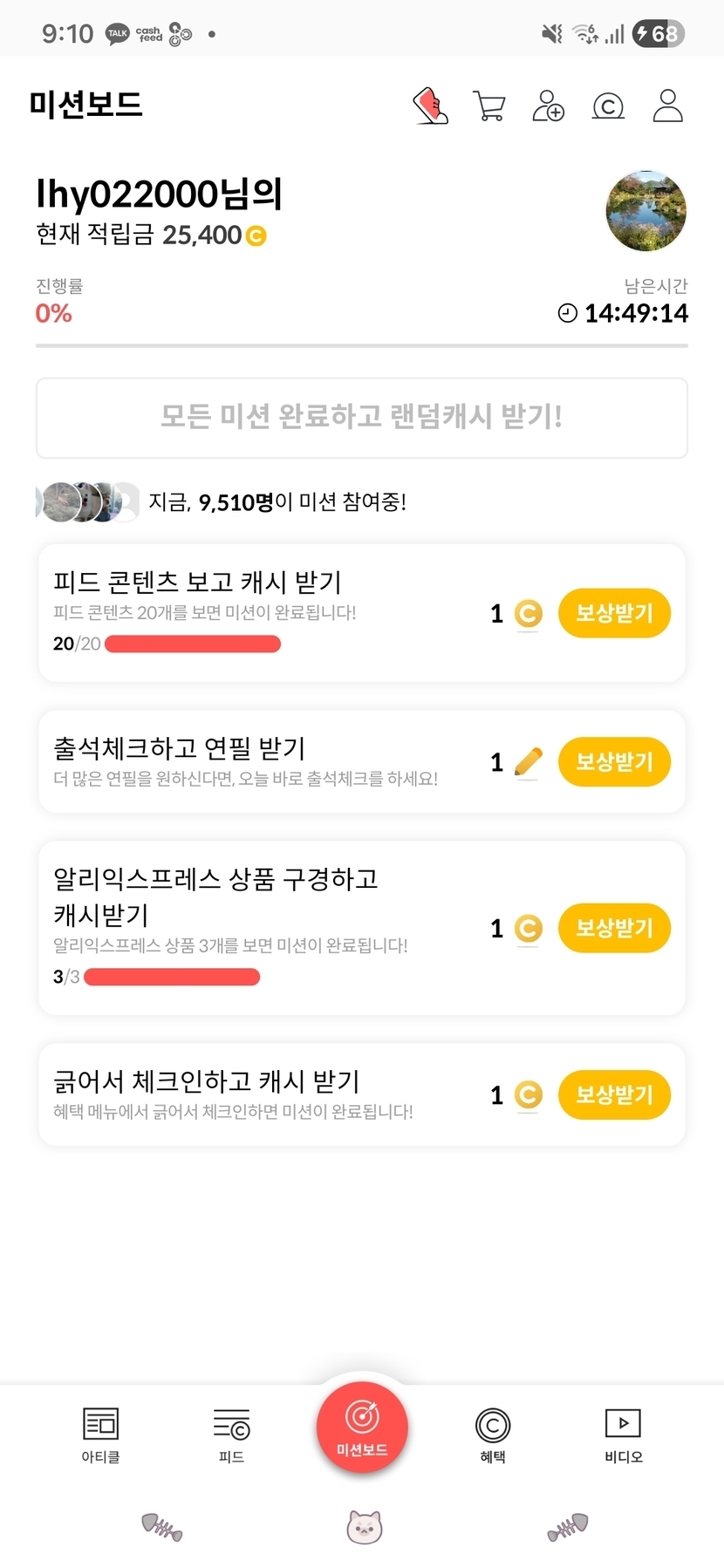Tap the round garden profile photo

point(645,211)
